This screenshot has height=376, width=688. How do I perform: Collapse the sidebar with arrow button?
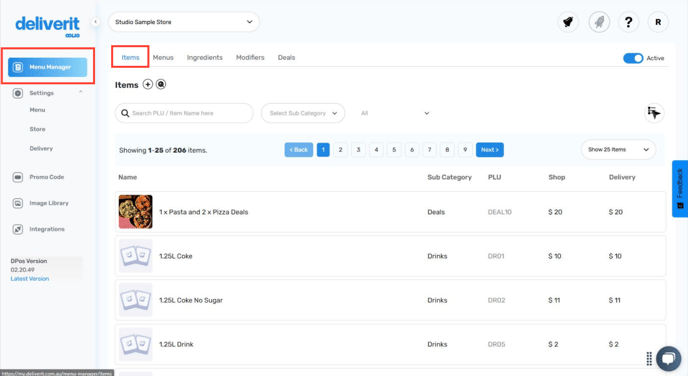[x=95, y=22]
